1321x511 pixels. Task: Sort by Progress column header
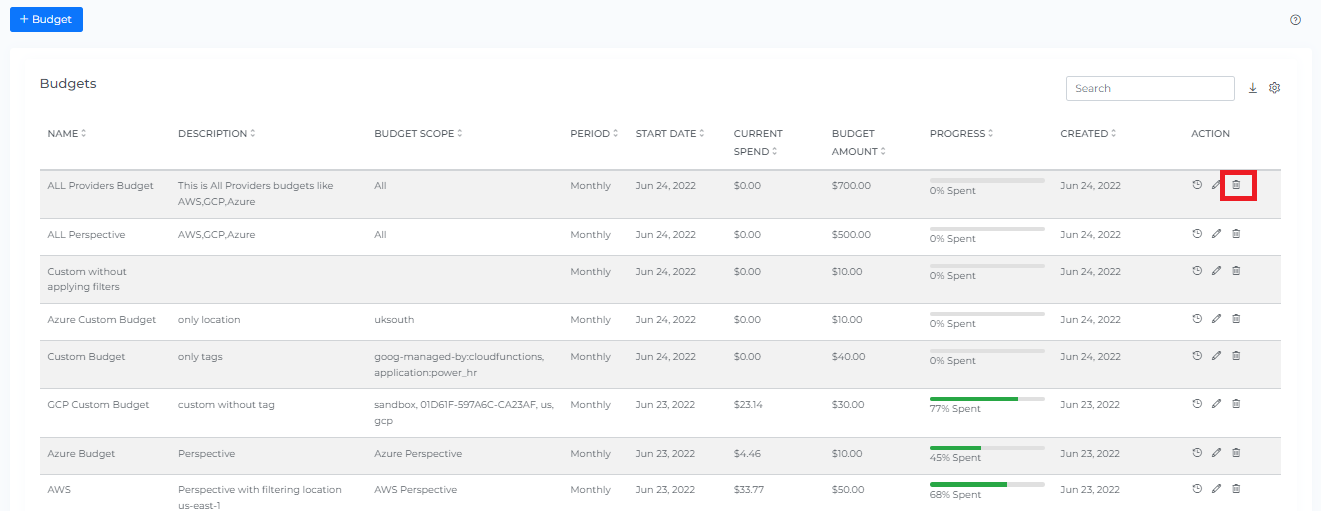961,134
